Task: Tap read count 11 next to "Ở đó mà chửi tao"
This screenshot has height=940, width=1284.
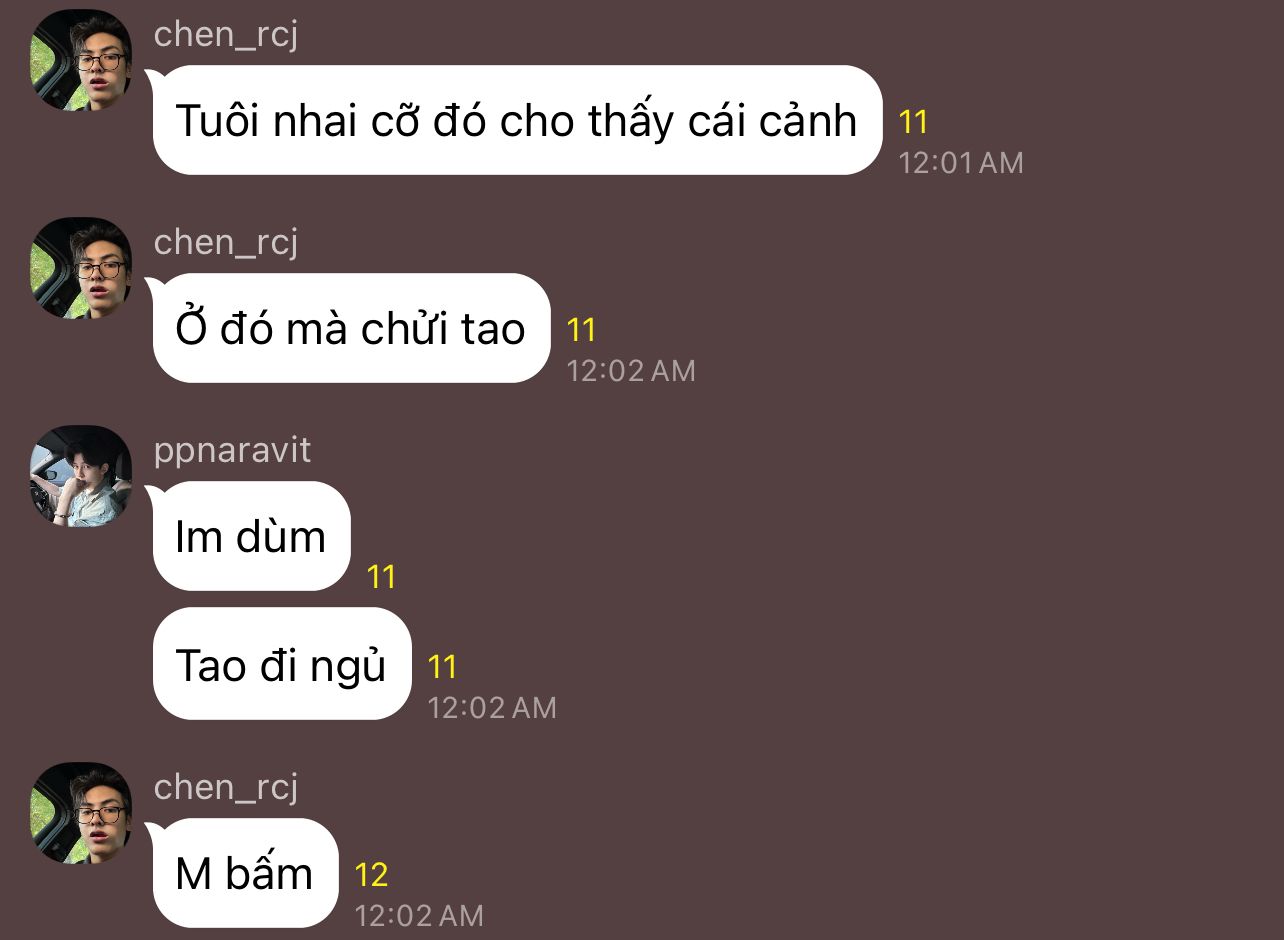Action: pyautogui.click(x=581, y=330)
